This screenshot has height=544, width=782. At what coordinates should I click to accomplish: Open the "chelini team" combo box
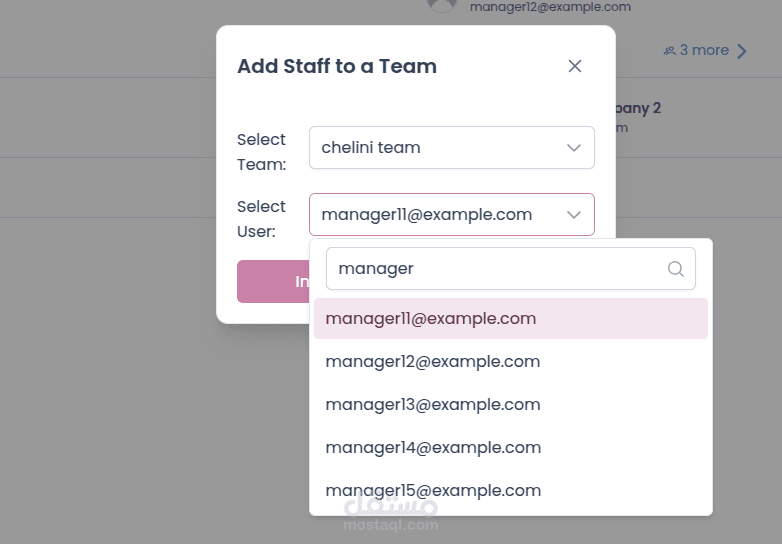(440, 148)
